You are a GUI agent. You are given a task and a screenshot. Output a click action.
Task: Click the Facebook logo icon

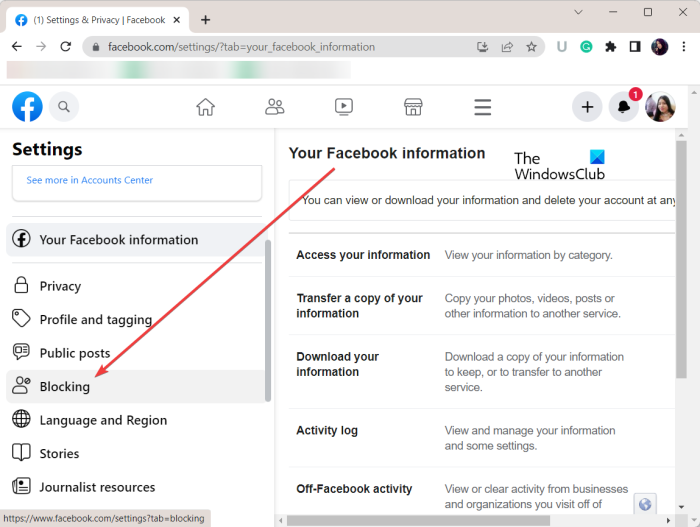(x=27, y=107)
